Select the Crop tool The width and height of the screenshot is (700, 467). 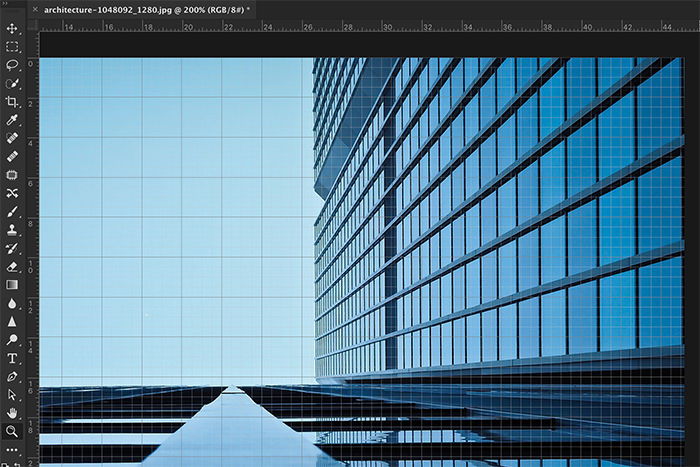tap(12, 102)
